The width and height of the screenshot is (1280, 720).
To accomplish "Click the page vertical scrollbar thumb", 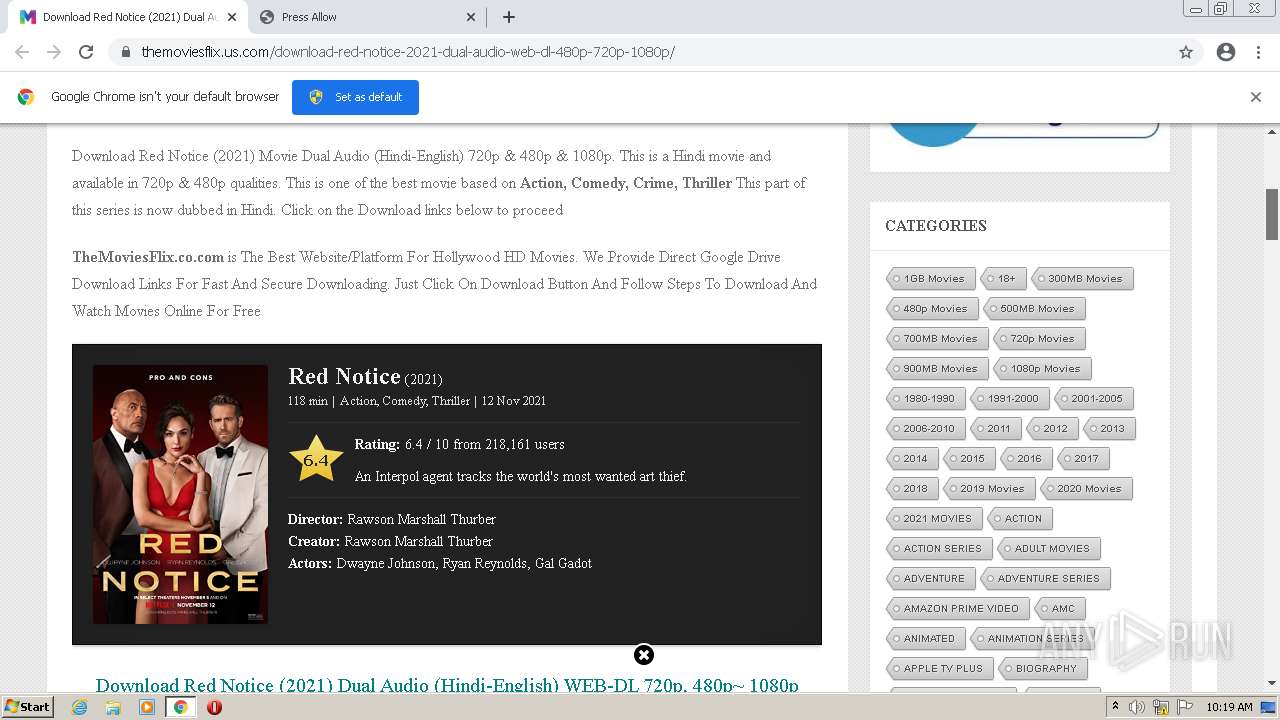I will click(1272, 214).
